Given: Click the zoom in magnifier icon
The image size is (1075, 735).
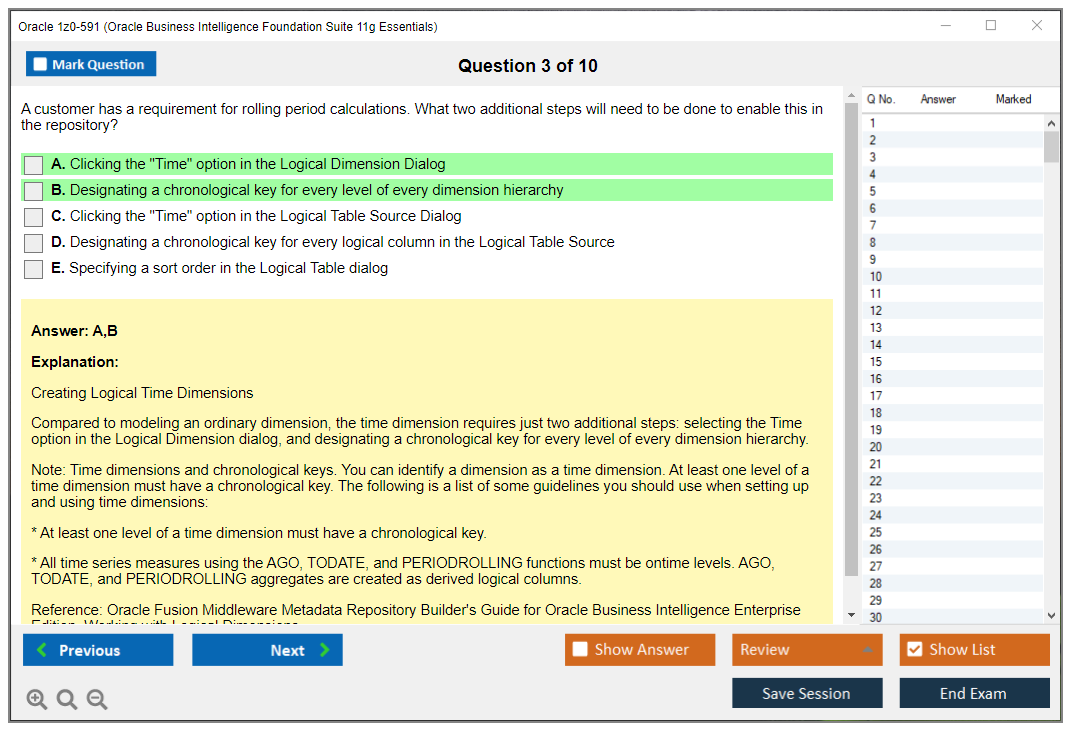Looking at the screenshot, I should click(37, 700).
